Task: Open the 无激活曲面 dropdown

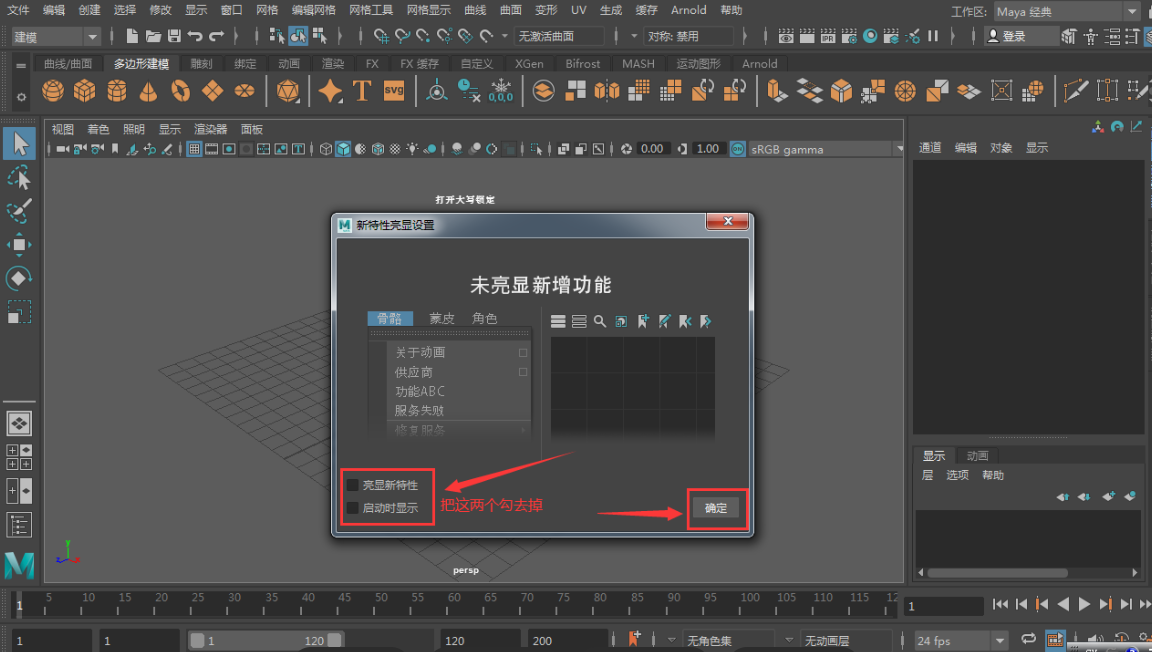Action: click(x=560, y=35)
